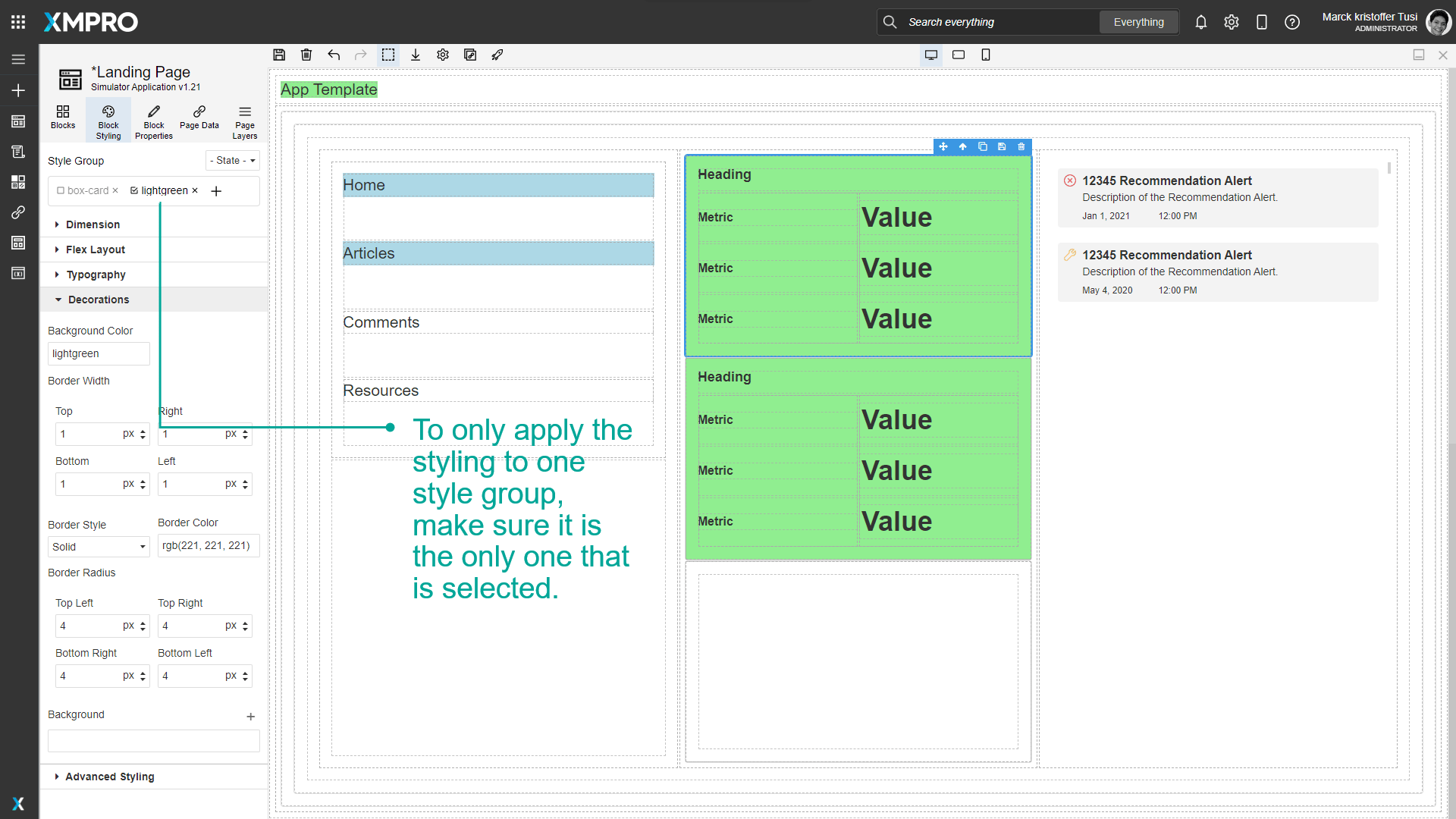Switch to mobile preview mode
Image resolution: width=1456 pixels, height=819 pixels.
(x=986, y=55)
